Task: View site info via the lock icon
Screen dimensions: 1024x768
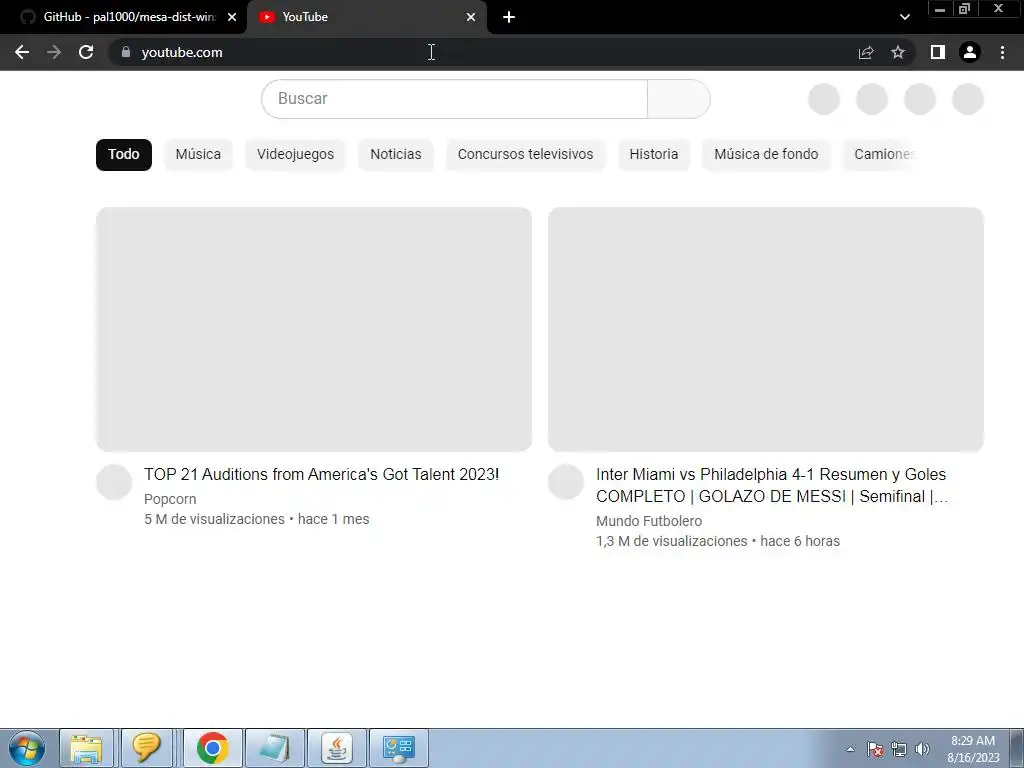Action: tap(126, 52)
